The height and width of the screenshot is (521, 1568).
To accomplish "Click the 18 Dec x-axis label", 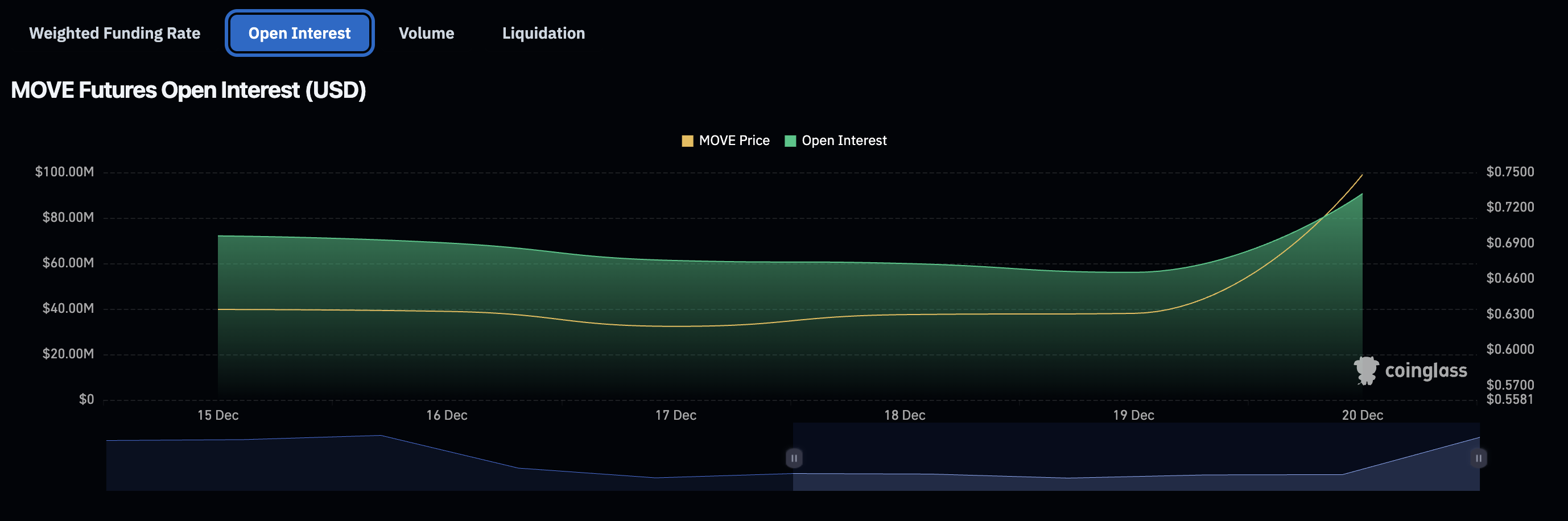I will pyautogui.click(x=905, y=415).
